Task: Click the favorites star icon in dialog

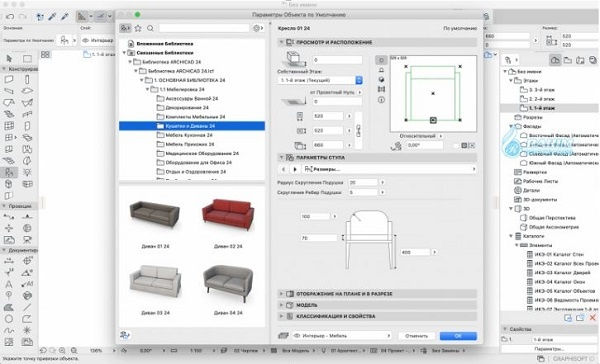Action: coord(138,28)
